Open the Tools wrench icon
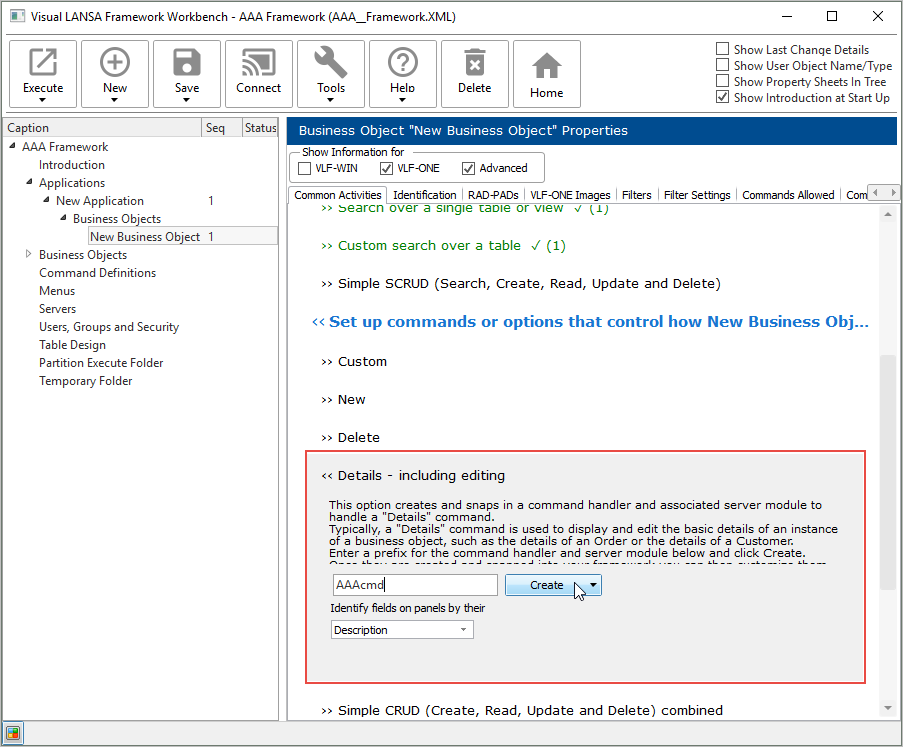 pos(331,64)
